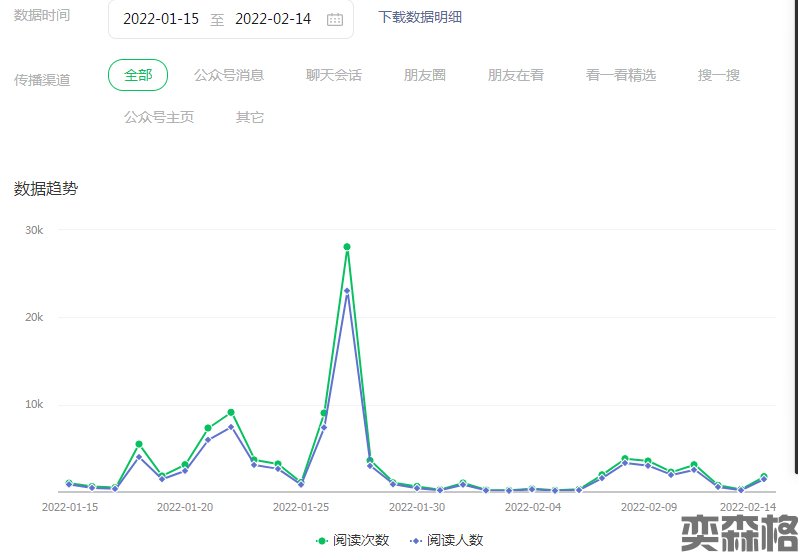The image size is (798, 552).
Task: Click the start date 2022-01-15 field
Action: pos(161,19)
